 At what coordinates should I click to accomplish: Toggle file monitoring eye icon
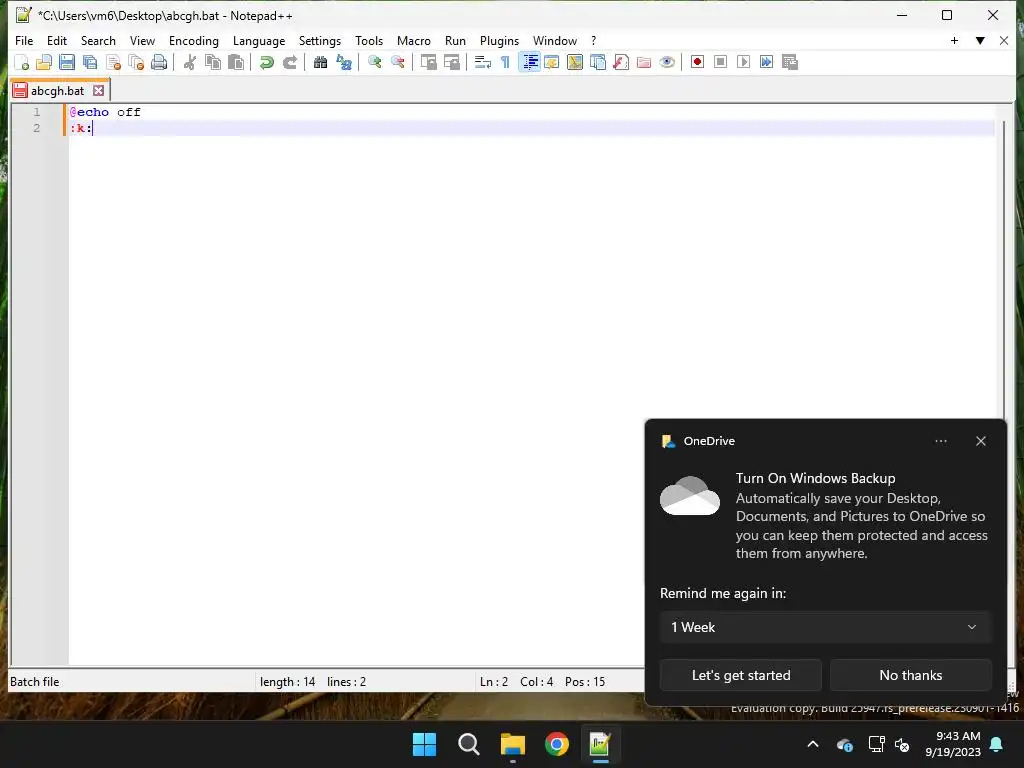pos(667,62)
